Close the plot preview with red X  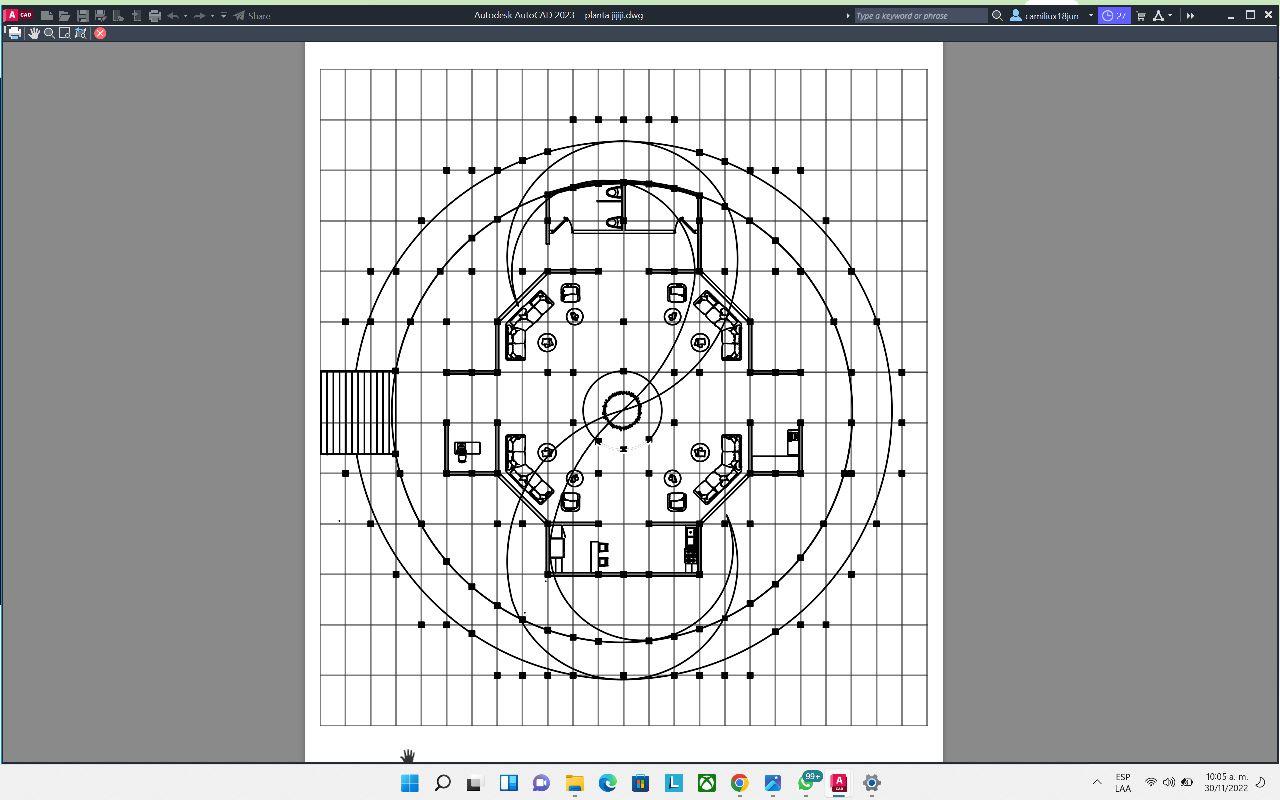click(x=100, y=33)
